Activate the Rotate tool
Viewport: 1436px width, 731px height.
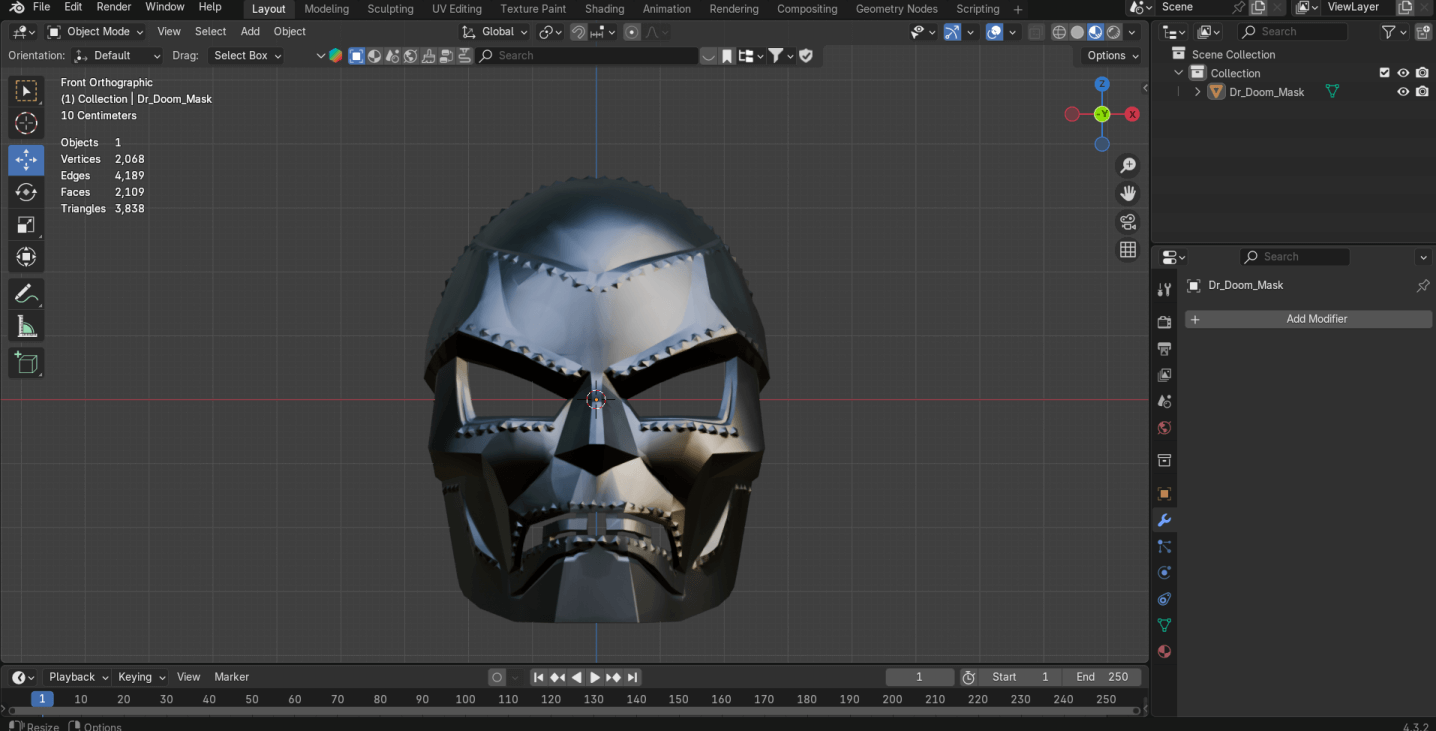click(26, 192)
